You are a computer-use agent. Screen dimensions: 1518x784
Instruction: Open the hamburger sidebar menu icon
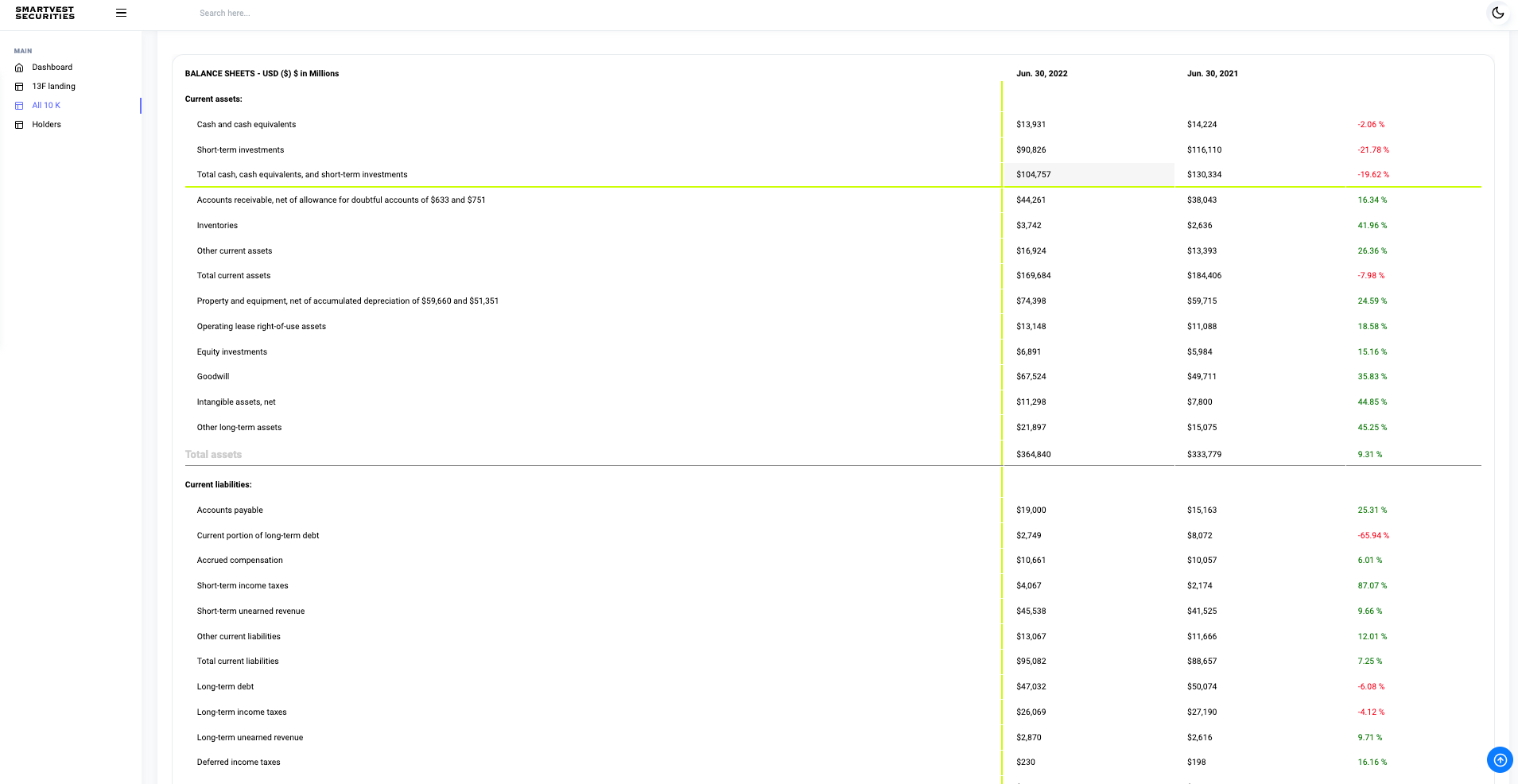[x=121, y=13]
